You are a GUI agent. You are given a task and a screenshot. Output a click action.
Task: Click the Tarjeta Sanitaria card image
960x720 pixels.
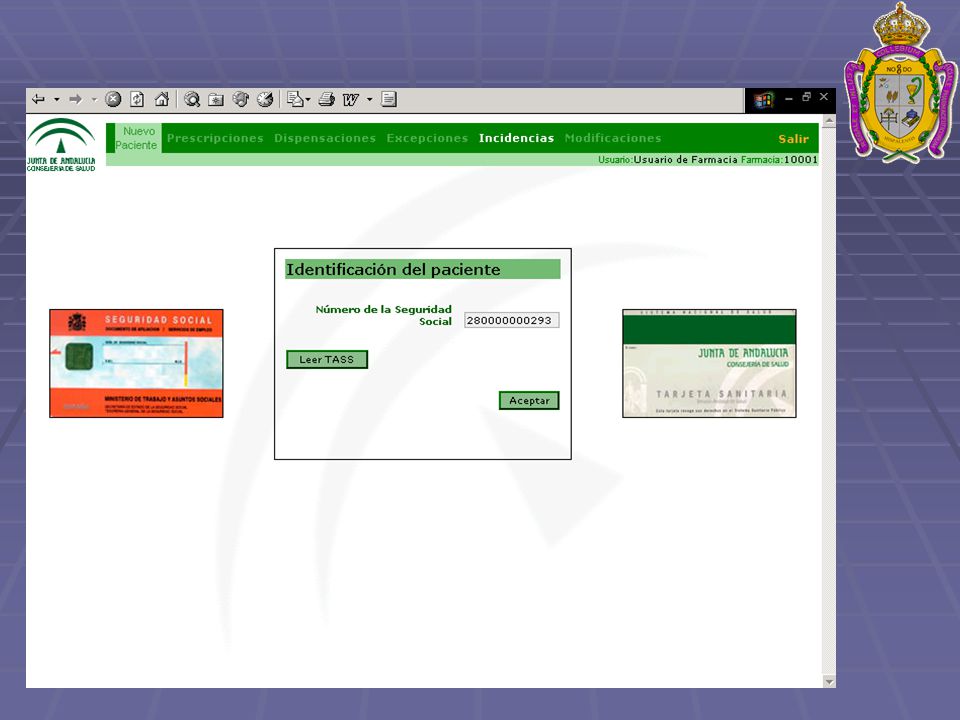tap(709, 364)
